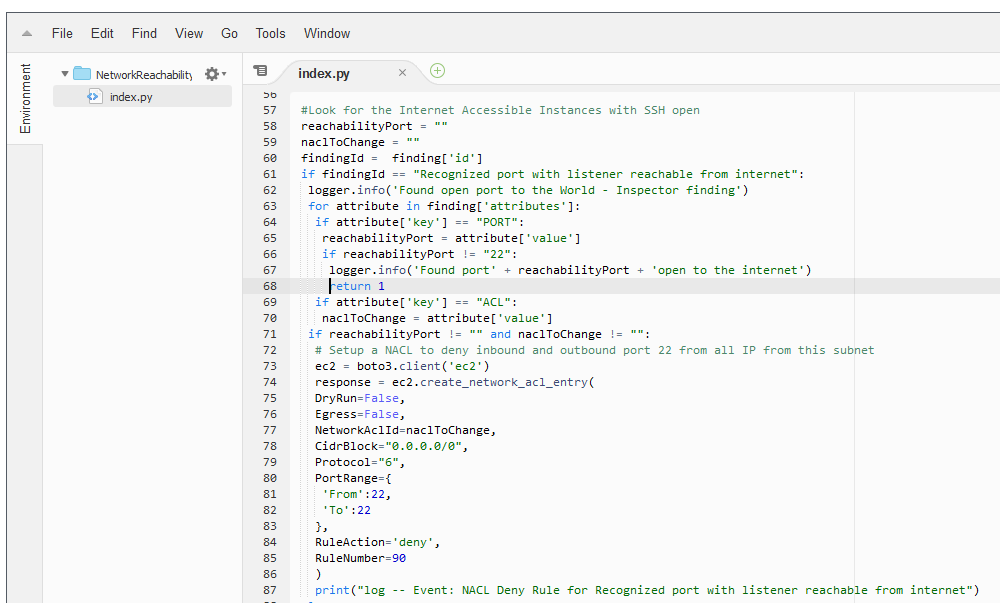Screen dimensions: 1000x603
Task: Click the string "22" on line 66
Action: click(497, 254)
